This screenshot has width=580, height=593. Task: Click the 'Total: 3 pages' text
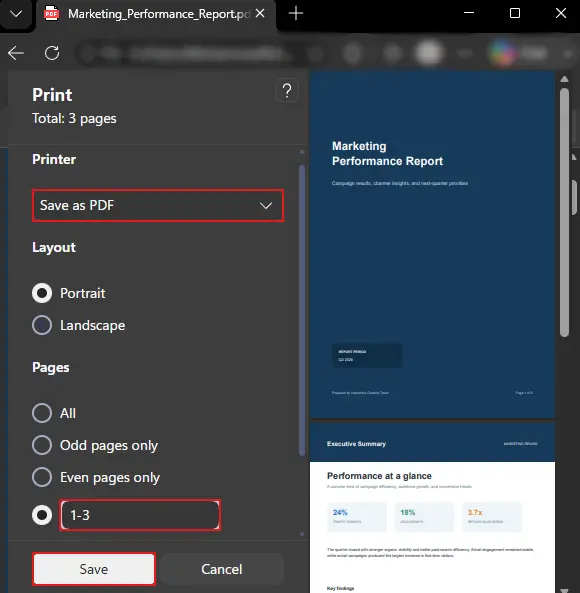click(74, 119)
